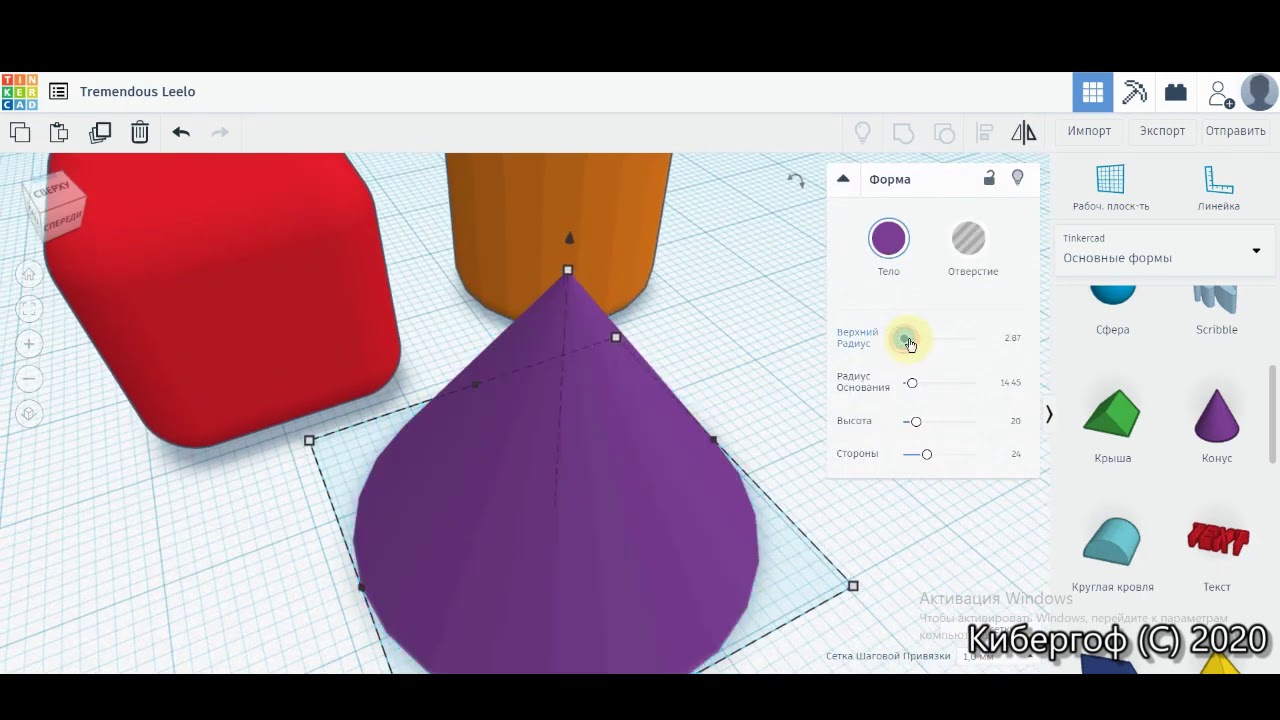Screen dimensions: 1280x720
Task: Fit all in view
Action: (x=29, y=309)
